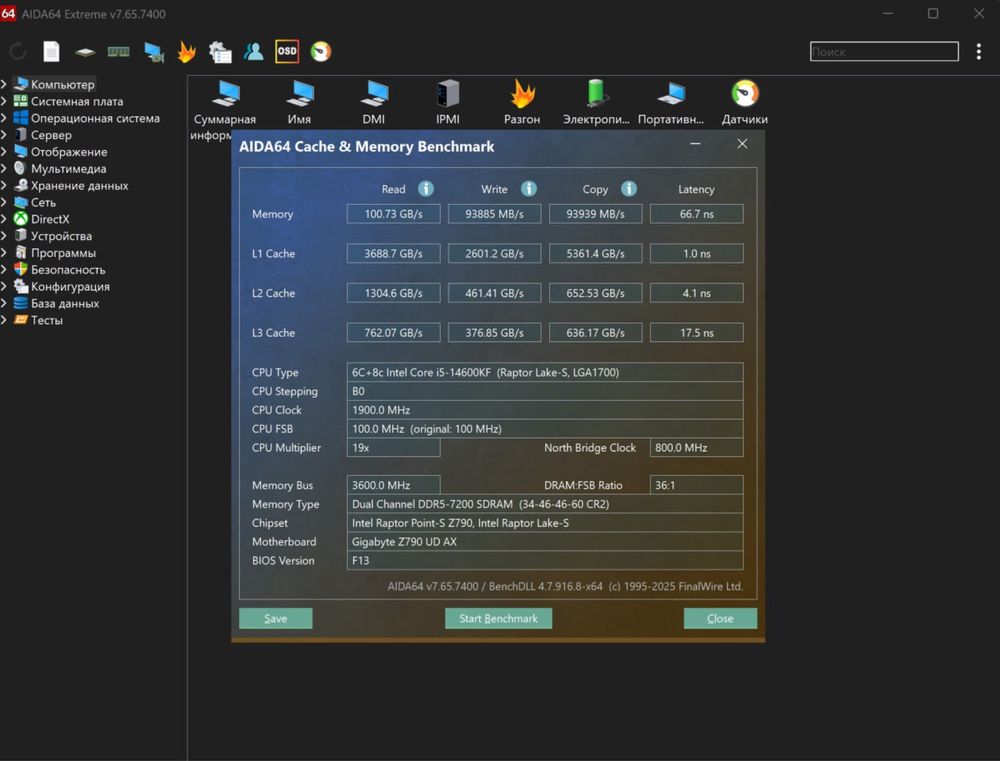Save the benchmark results with Save button

[x=276, y=618]
